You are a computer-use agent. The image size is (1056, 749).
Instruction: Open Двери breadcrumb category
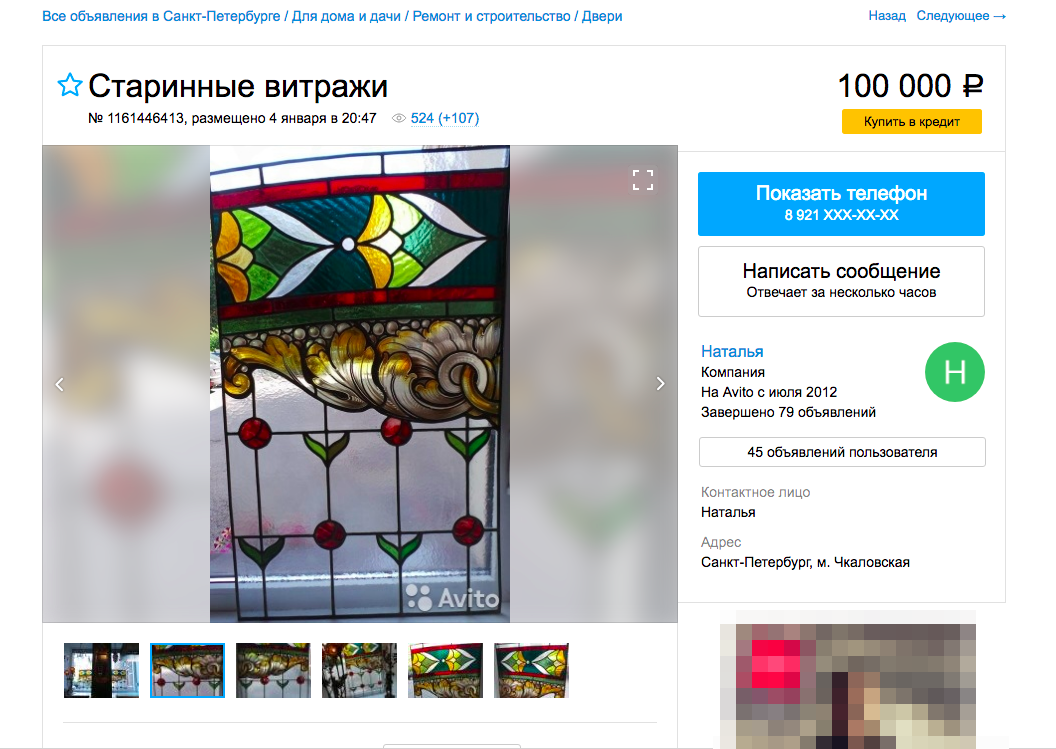pyautogui.click(x=601, y=16)
